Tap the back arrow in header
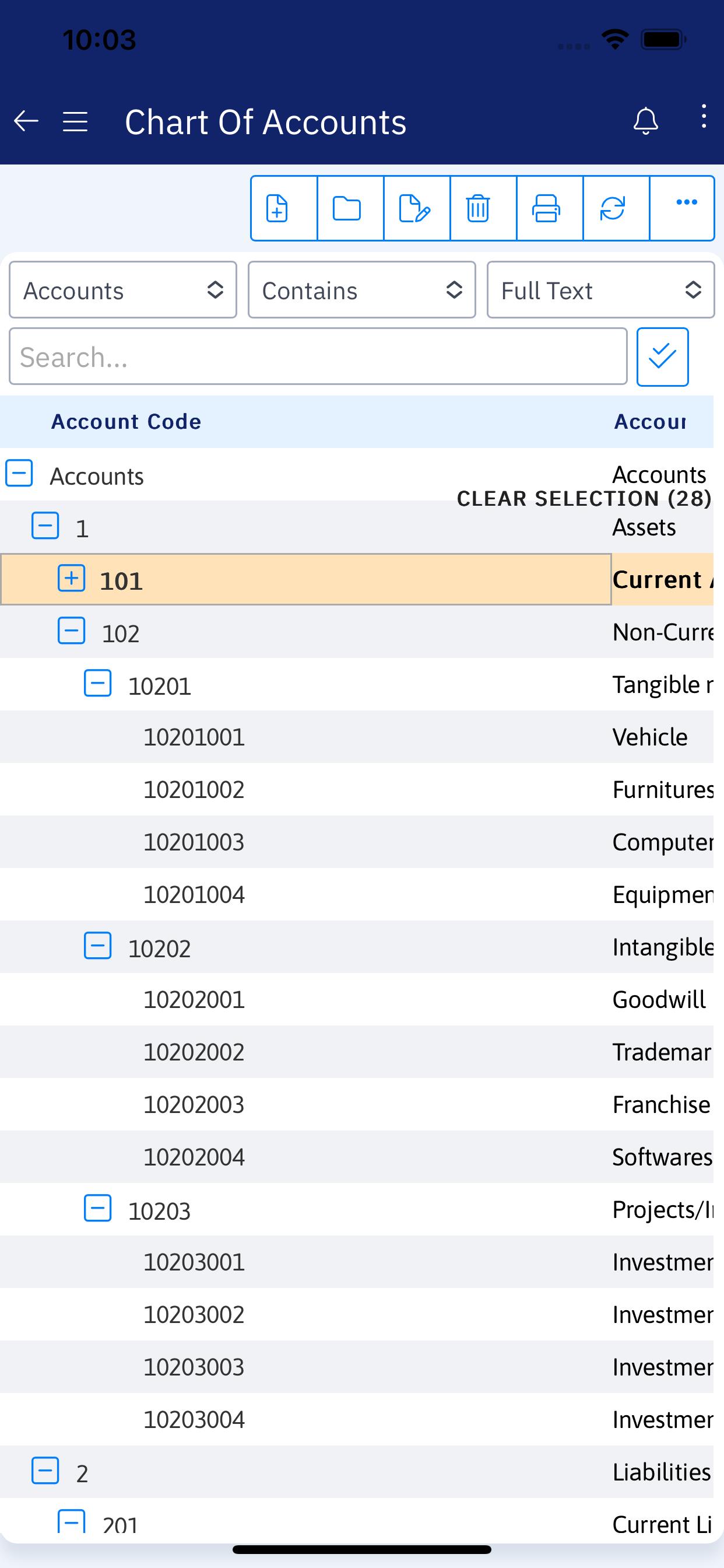 (x=26, y=121)
